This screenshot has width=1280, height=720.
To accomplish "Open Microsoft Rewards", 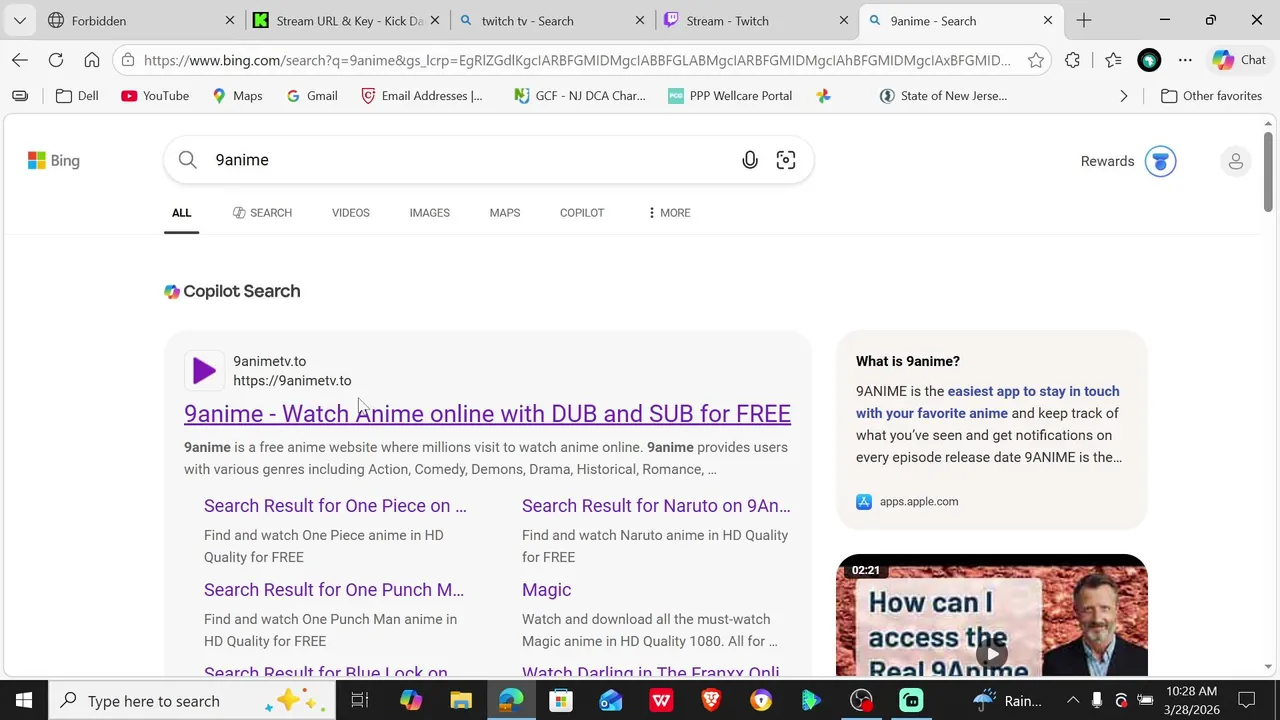I will tap(1128, 161).
